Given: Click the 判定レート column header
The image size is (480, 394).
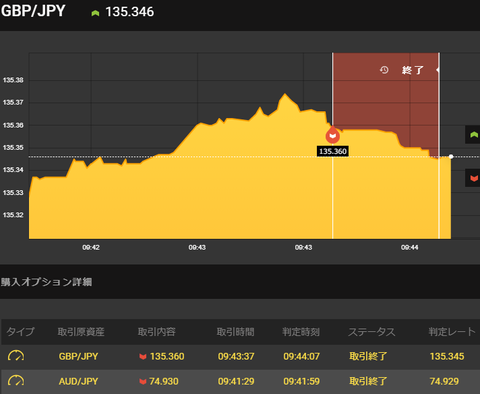Looking at the screenshot, I should [x=452, y=332].
